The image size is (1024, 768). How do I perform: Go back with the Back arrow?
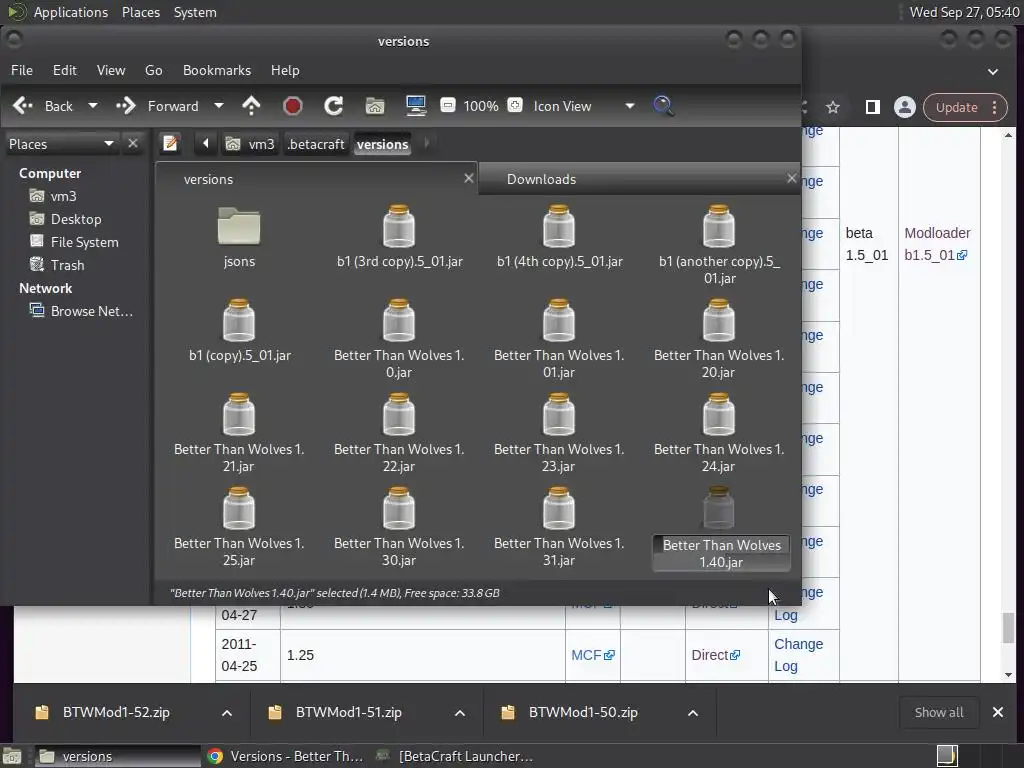(42, 106)
